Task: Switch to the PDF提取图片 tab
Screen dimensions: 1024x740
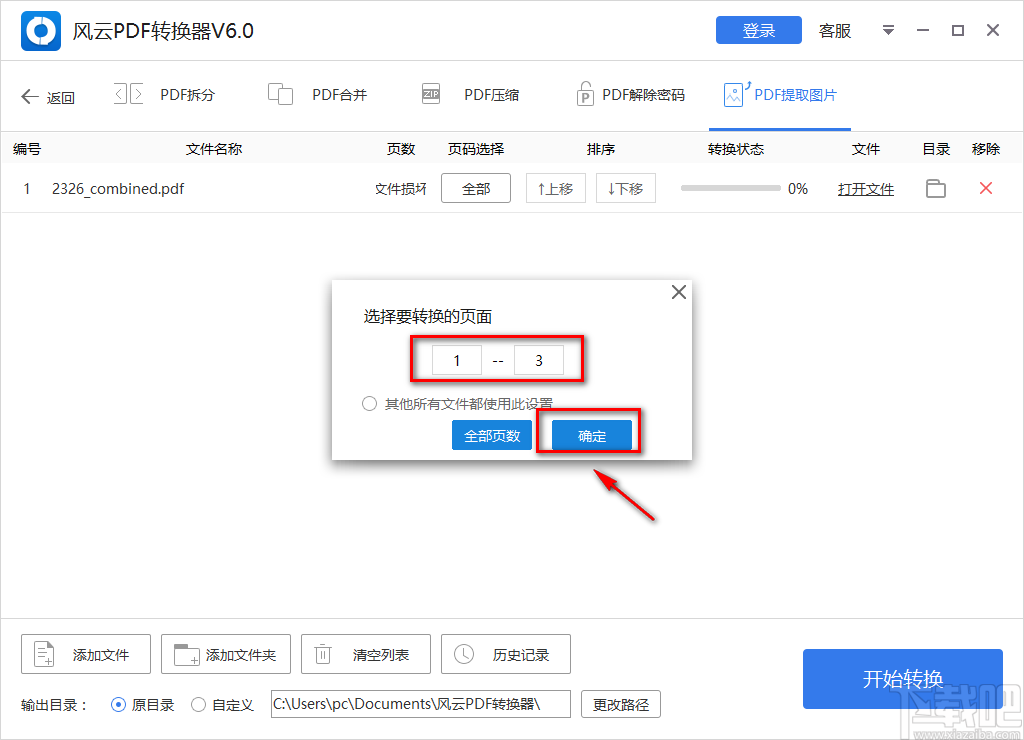Action: point(780,93)
